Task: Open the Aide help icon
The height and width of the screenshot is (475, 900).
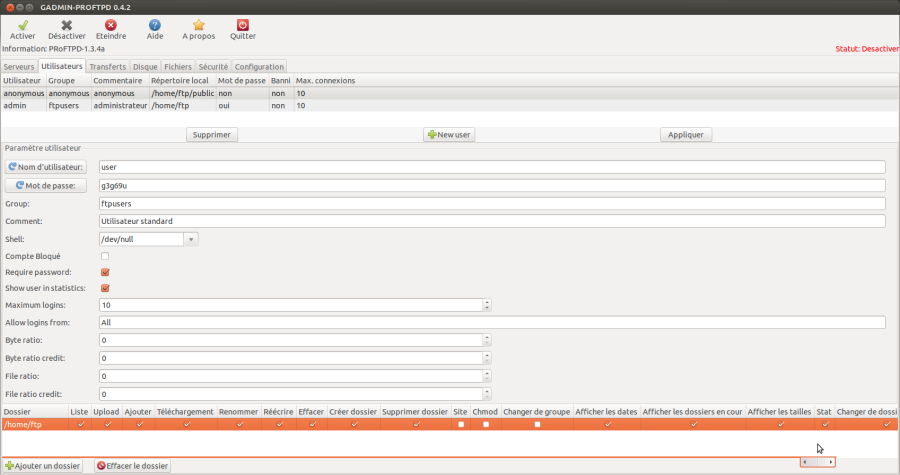Action: [x=155, y=24]
